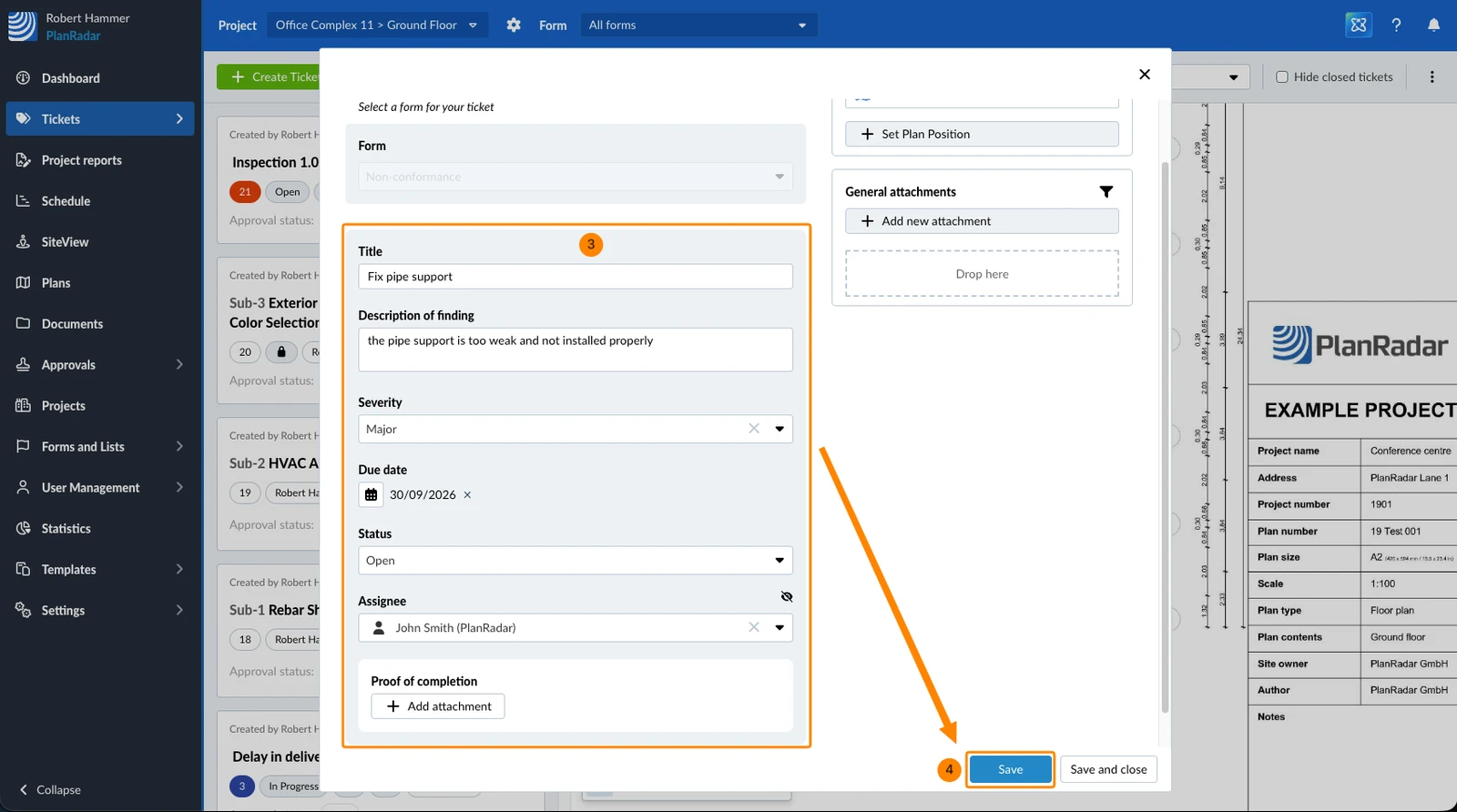Expand the Approvals submenu chevron
Viewport: 1457px width, 812px height.
pos(179,365)
